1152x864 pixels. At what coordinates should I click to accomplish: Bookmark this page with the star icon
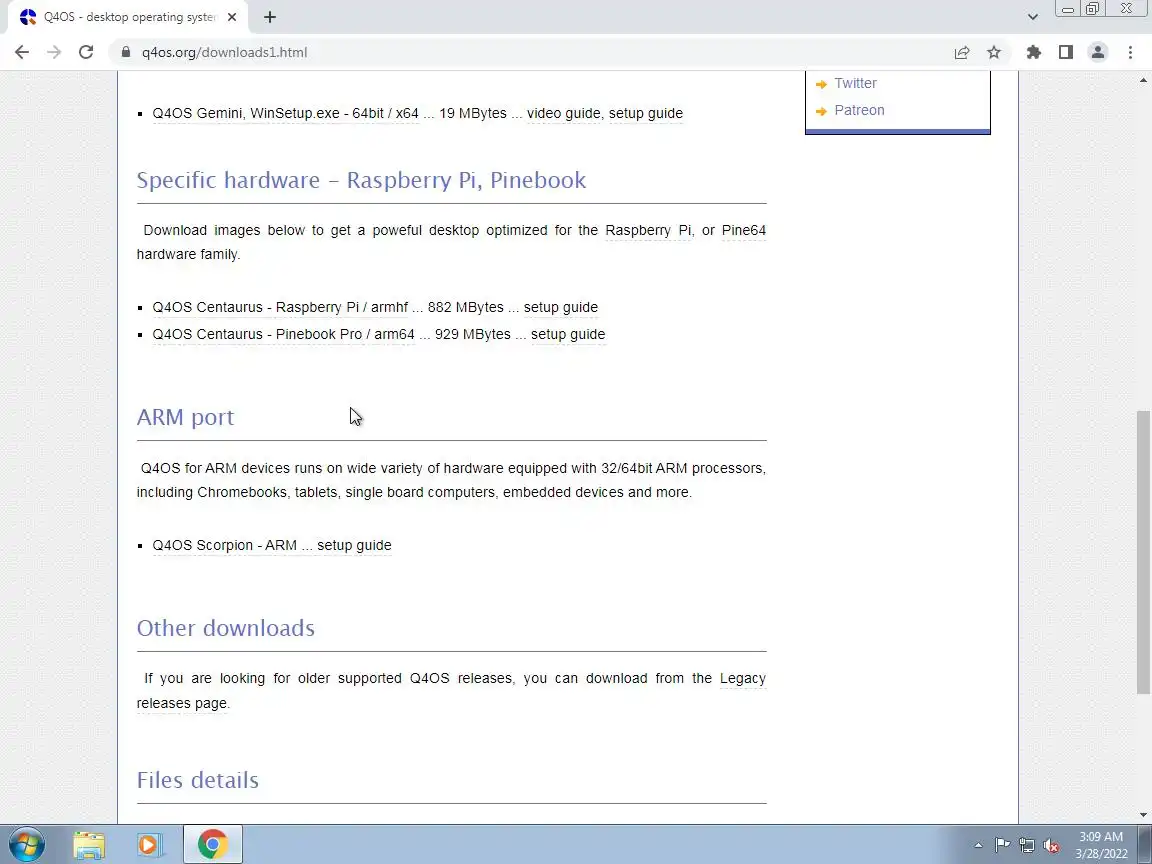click(994, 52)
